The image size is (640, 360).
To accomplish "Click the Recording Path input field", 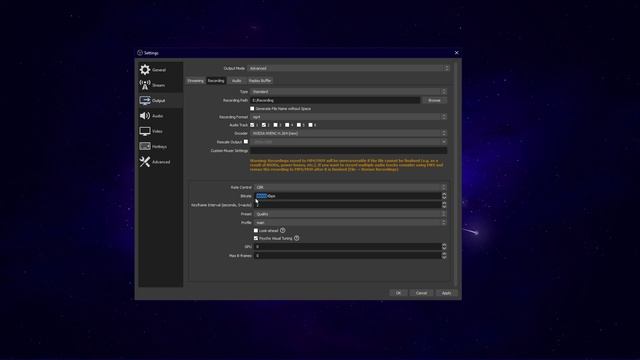I will (x=335, y=100).
